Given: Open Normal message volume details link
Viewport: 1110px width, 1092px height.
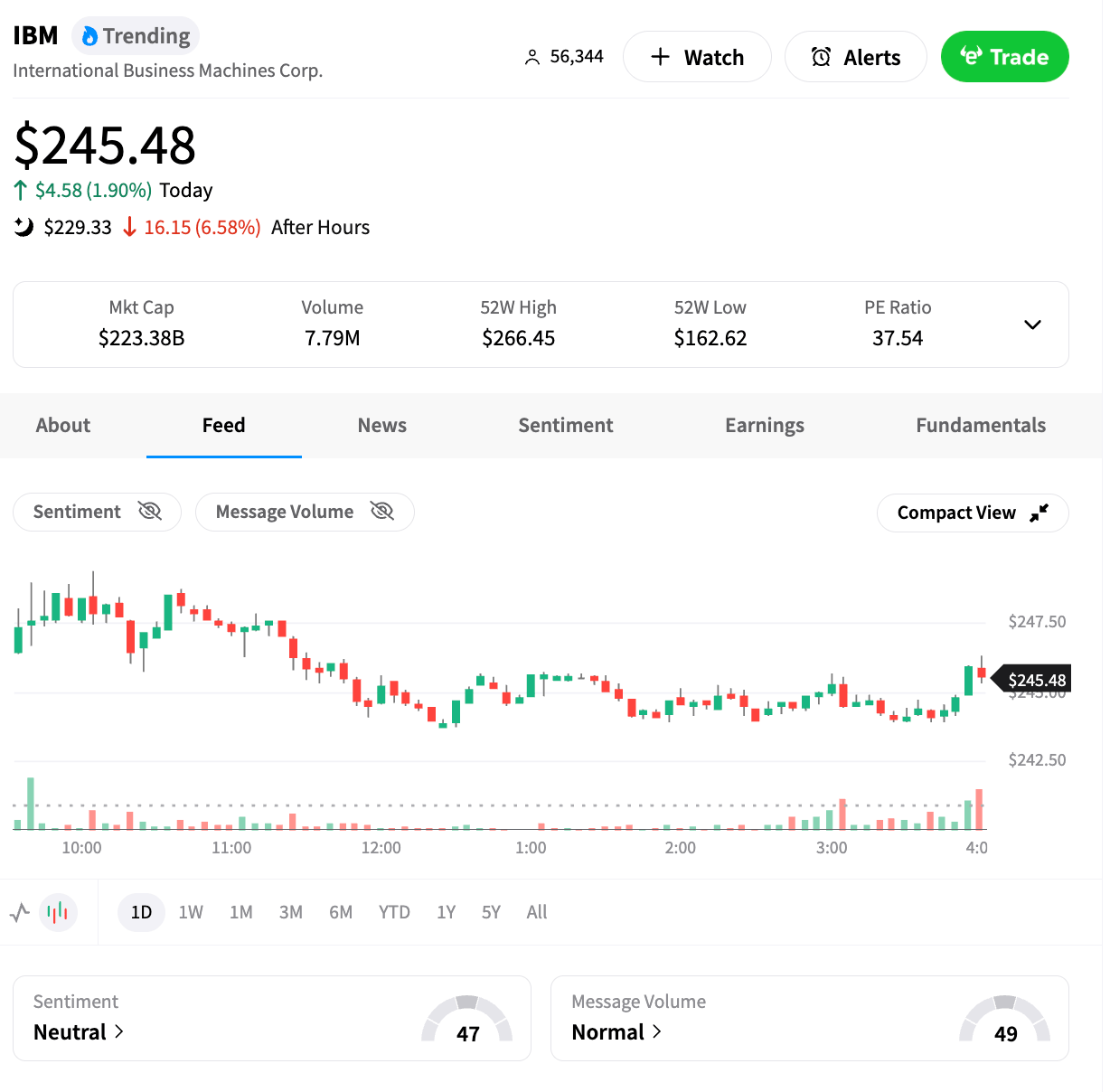Looking at the screenshot, I should [616, 1032].
